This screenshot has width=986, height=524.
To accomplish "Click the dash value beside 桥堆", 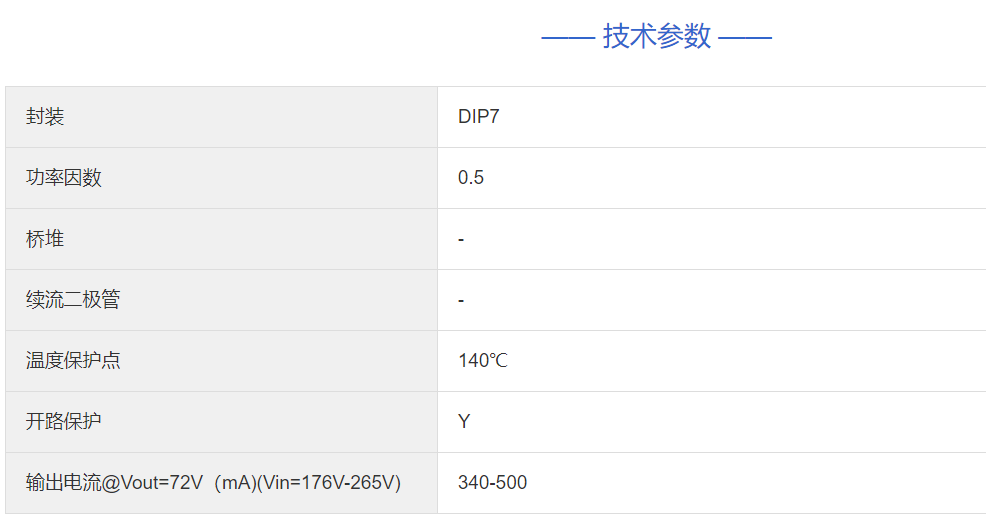I will click(461, 240).
